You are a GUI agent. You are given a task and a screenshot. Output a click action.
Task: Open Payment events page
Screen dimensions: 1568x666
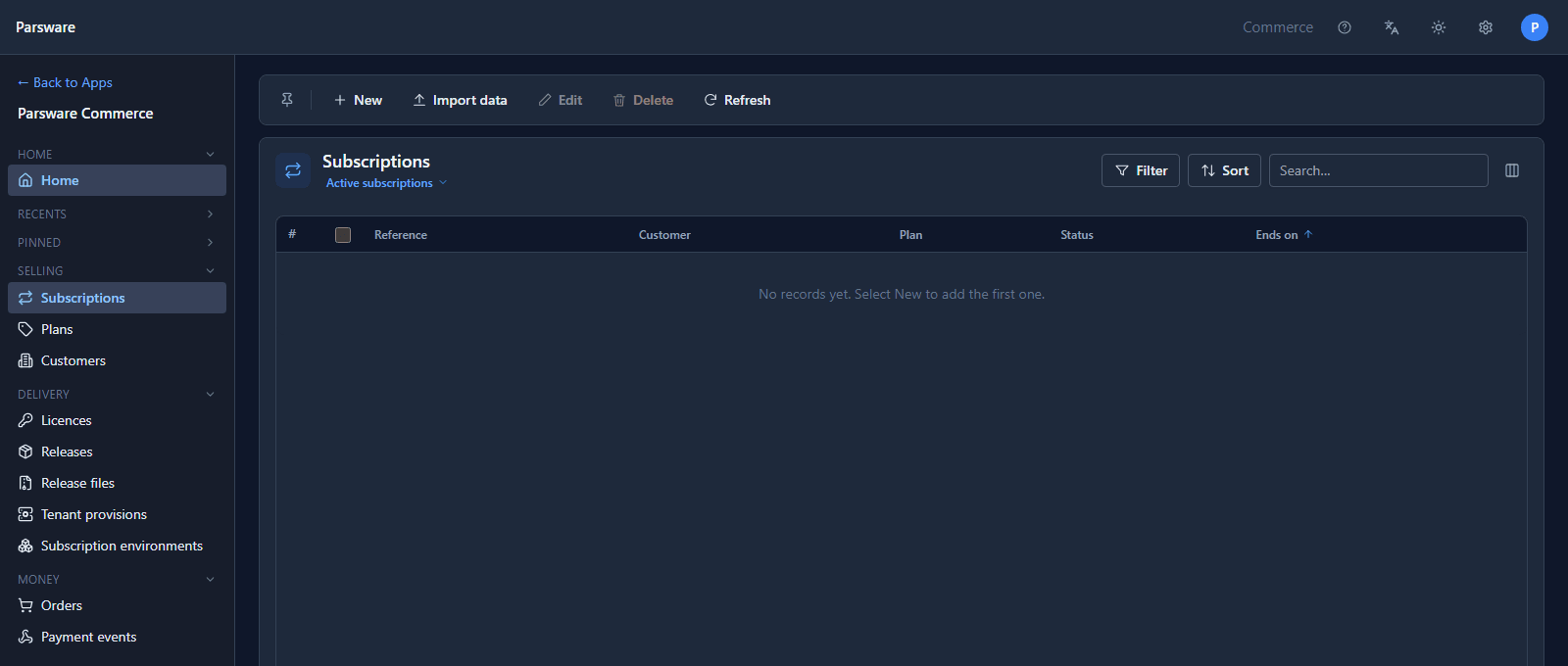coord(117,637)
